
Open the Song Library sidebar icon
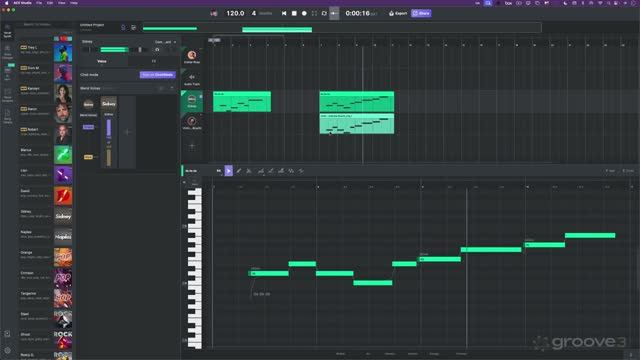click(x=7, y=117)
